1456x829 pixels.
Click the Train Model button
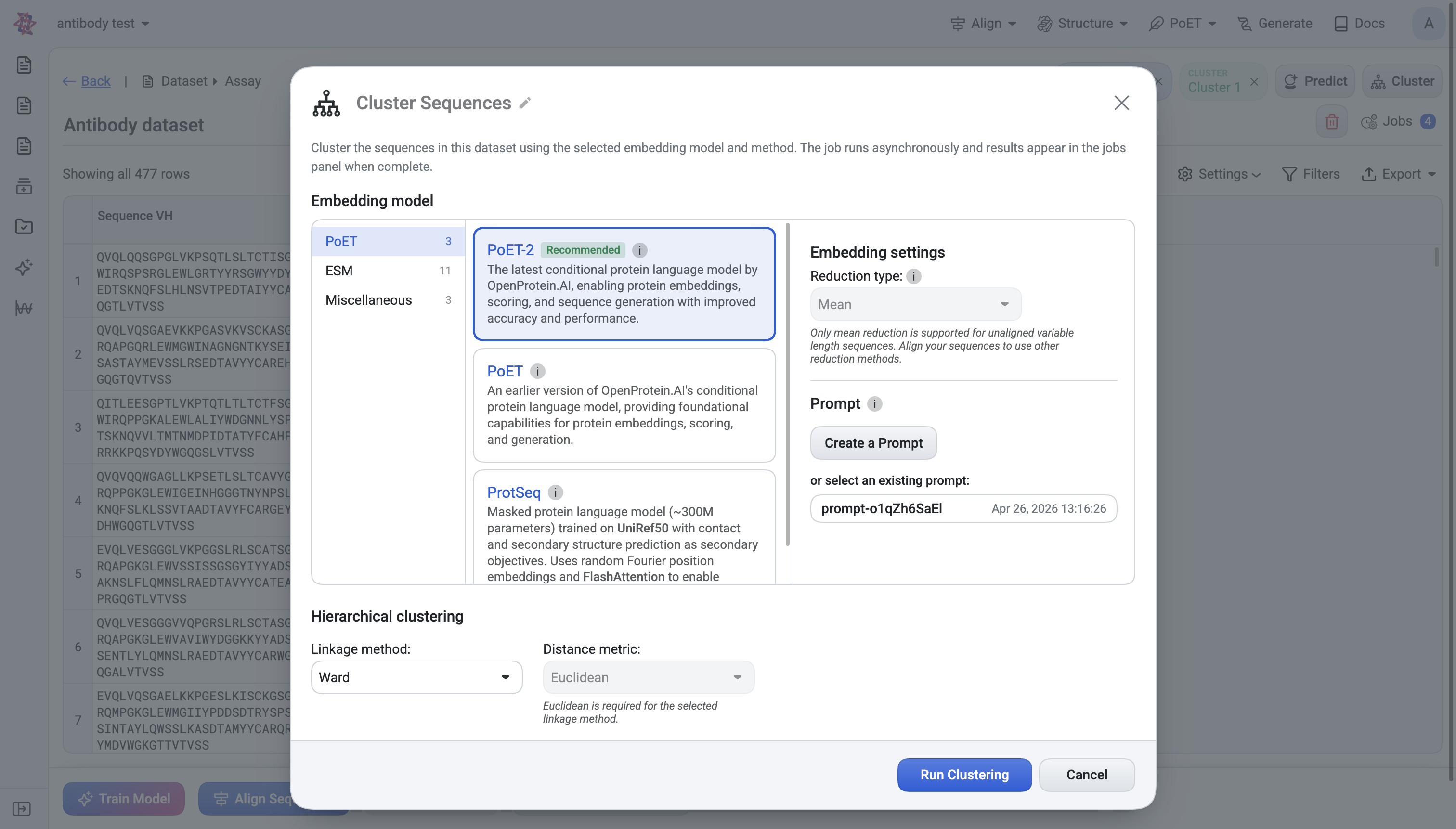(124, 799)
